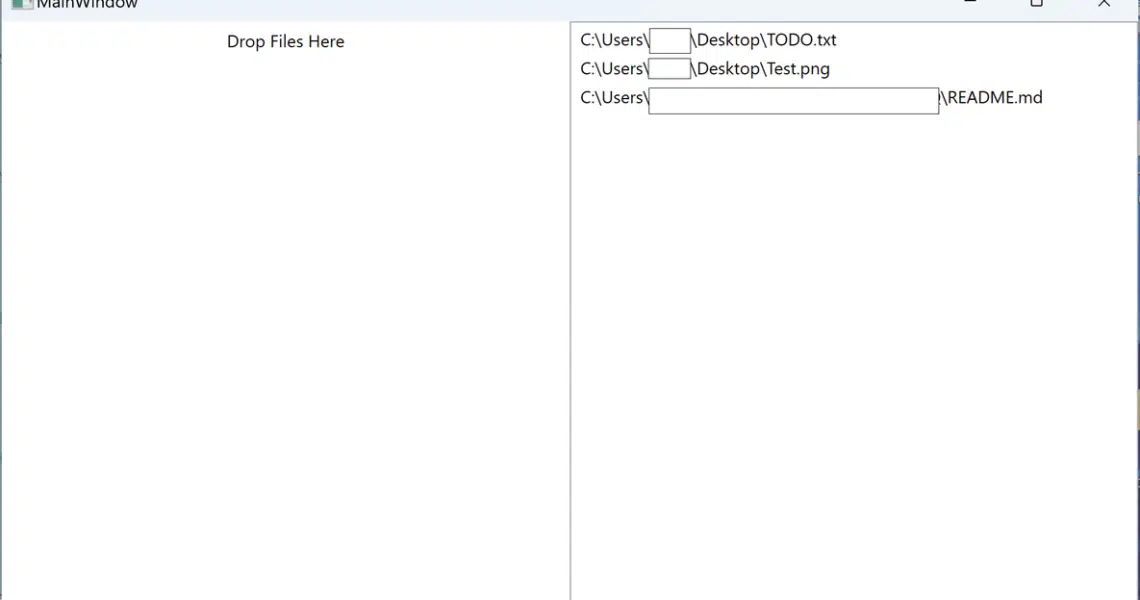Close the MainWindow window
This screenshot has height=600, width=1140.
coord(1104,4)
